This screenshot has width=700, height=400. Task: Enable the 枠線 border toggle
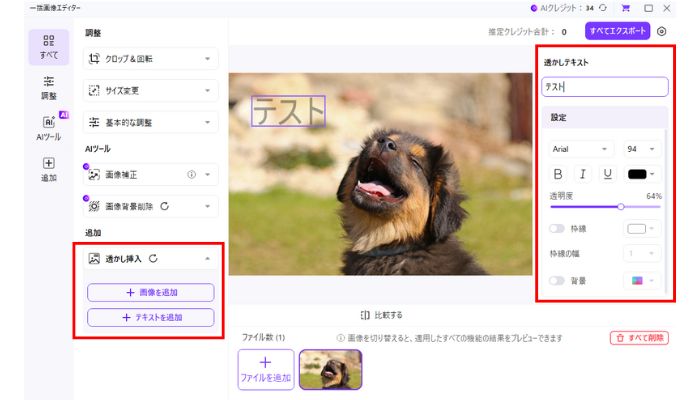[x=556, y=228]
